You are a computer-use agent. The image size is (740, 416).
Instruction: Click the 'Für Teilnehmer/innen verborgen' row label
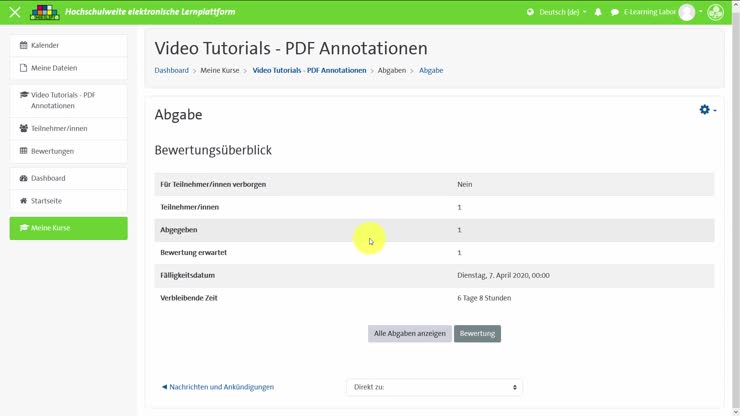tap(213, 185)
